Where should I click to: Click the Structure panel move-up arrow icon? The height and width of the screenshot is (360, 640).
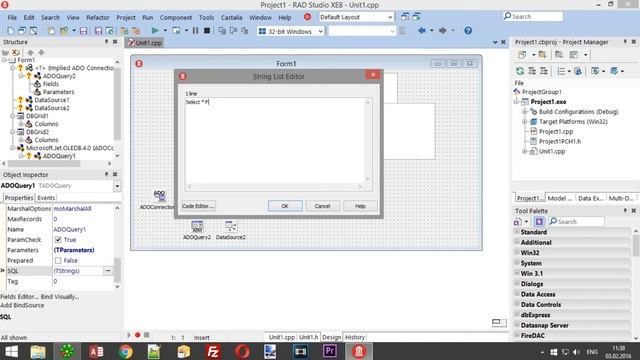(x=30, y=53)
